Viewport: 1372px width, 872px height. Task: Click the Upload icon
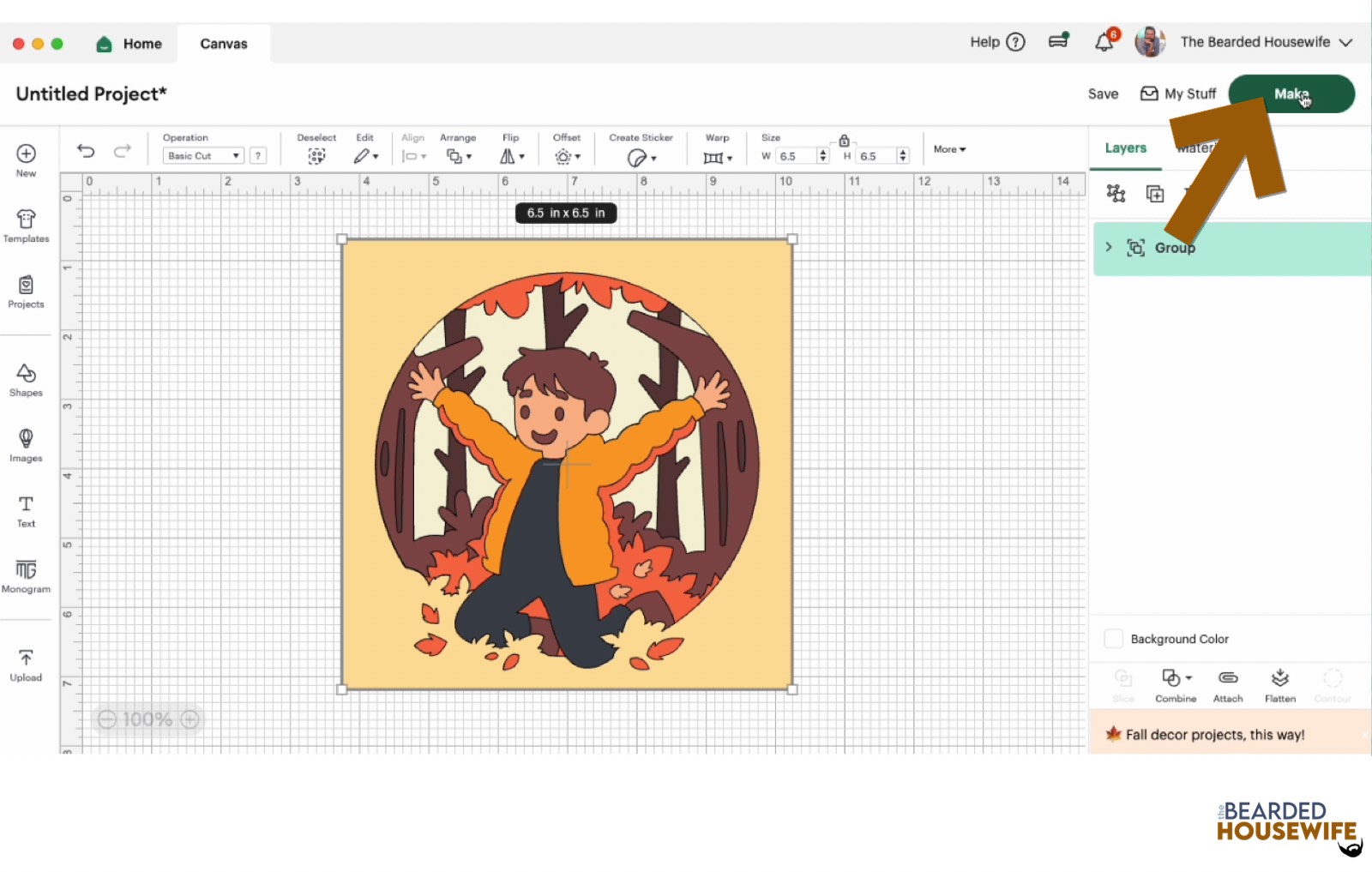(26, 665)
